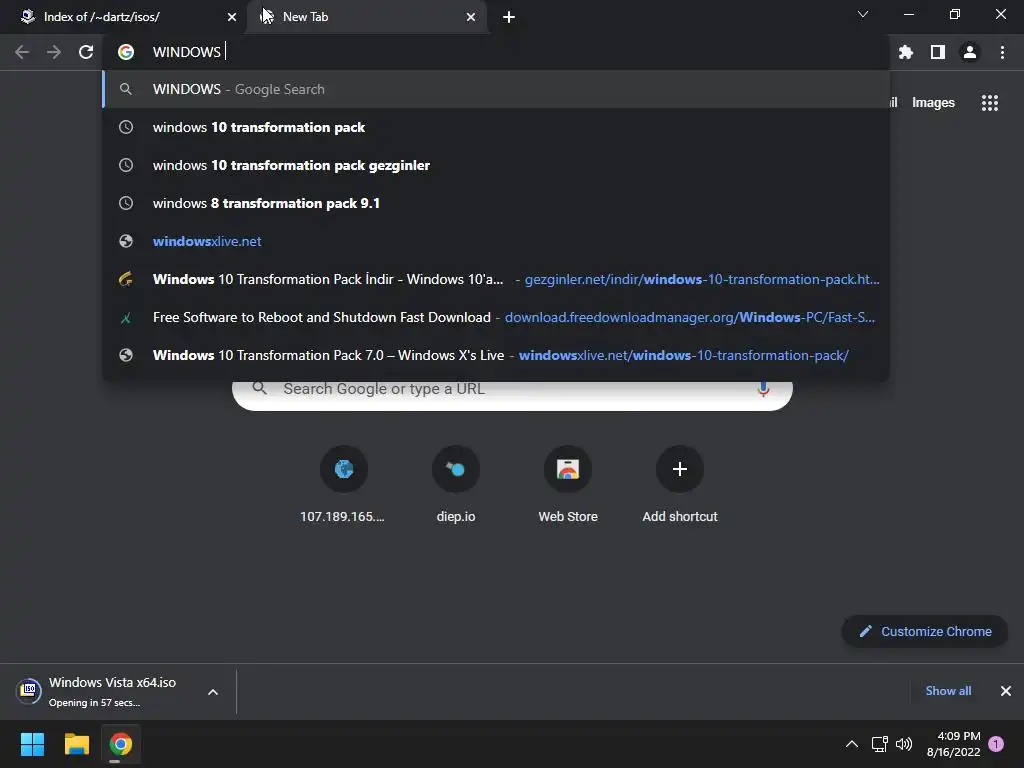Screen dimensions: 1024x768
Task: Open the tab search chevron
Action: click(x=863, y=14)
